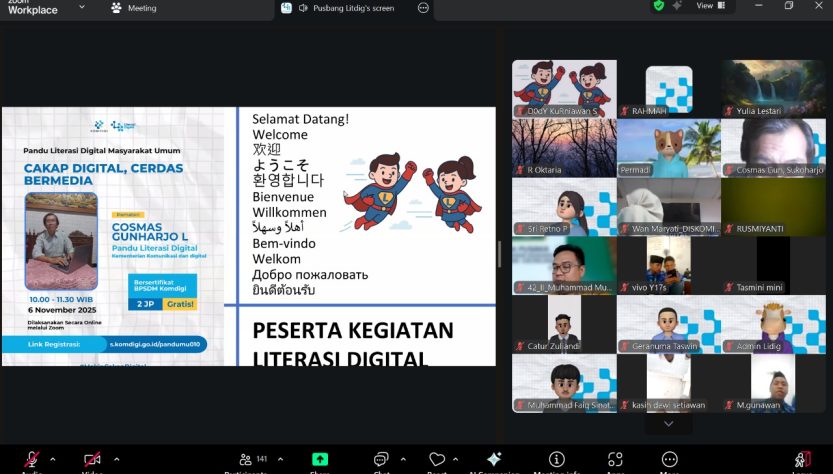
Task: Click the Leave meeting icon
Action: click(801, 459)
